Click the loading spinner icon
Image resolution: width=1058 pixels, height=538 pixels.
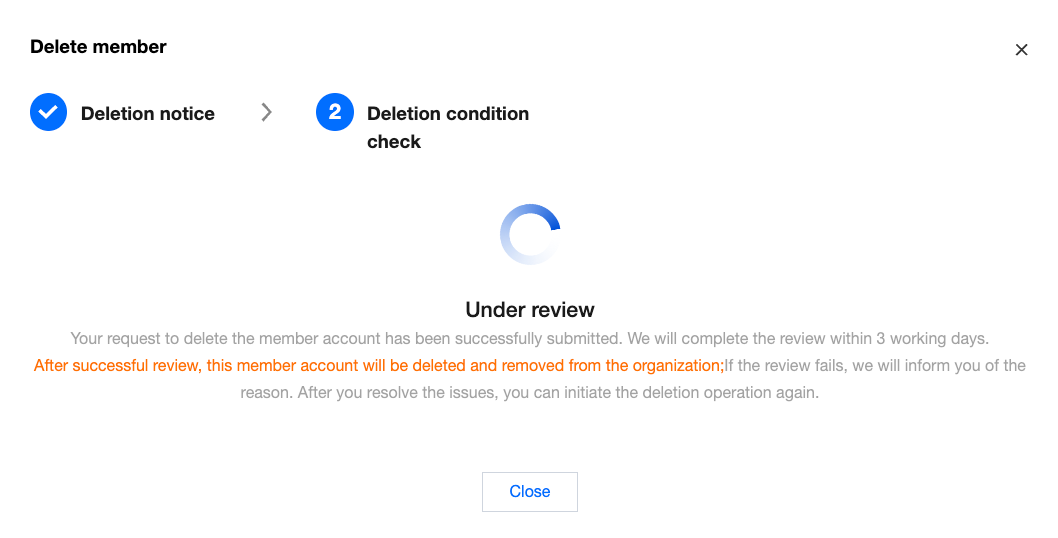click(530, 235)
